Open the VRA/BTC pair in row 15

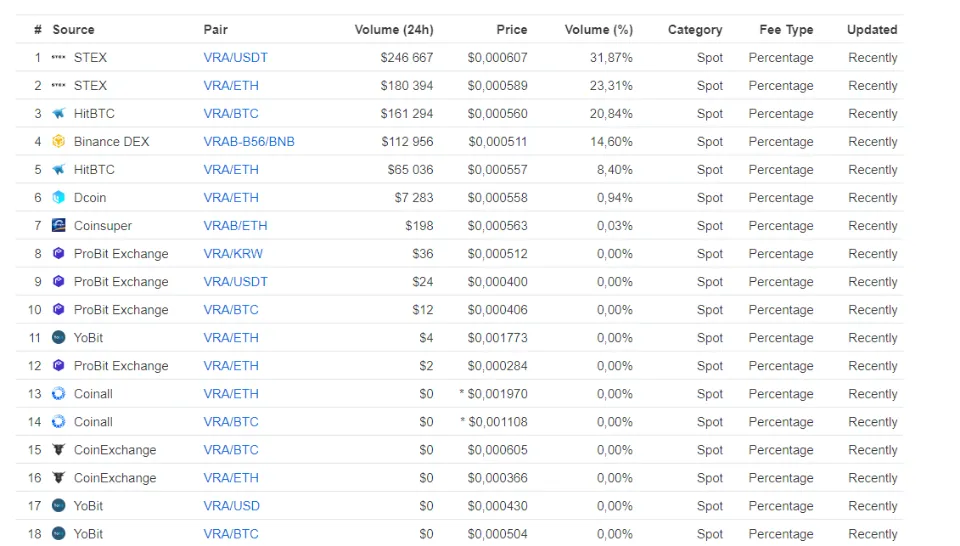click(x=231, y=450)
